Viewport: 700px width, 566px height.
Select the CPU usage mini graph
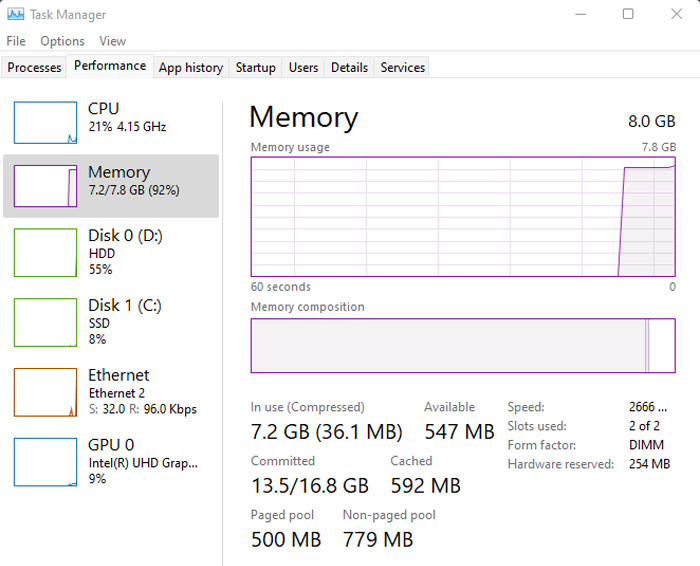tap(45, 122)
